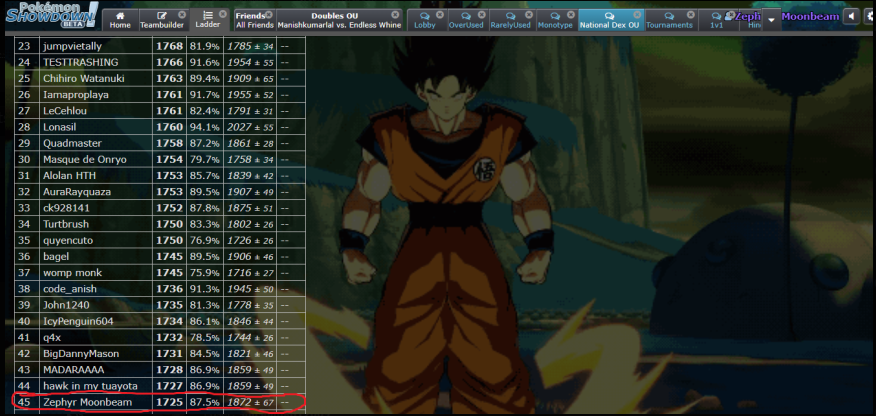Close the Monotype tab
The height and width of the screenshot is (416, 876).
[570, 15]
